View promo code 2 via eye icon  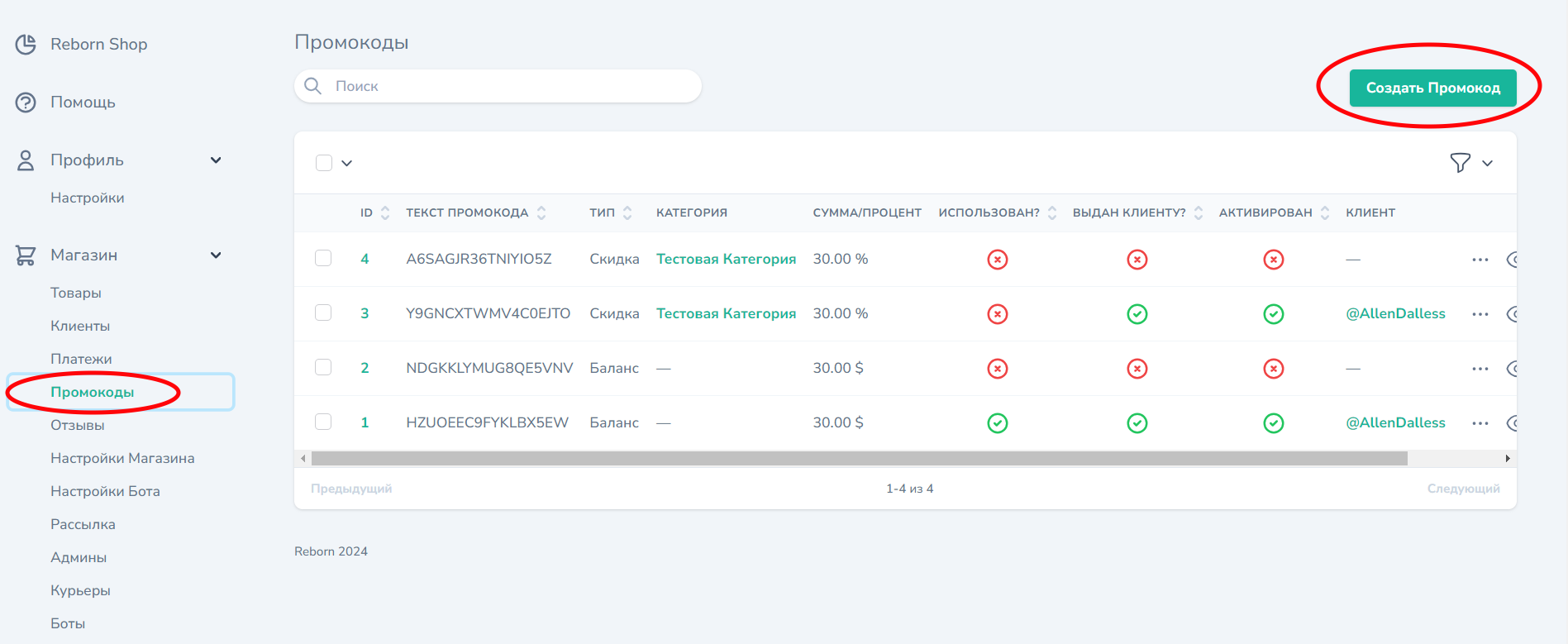1512,369
